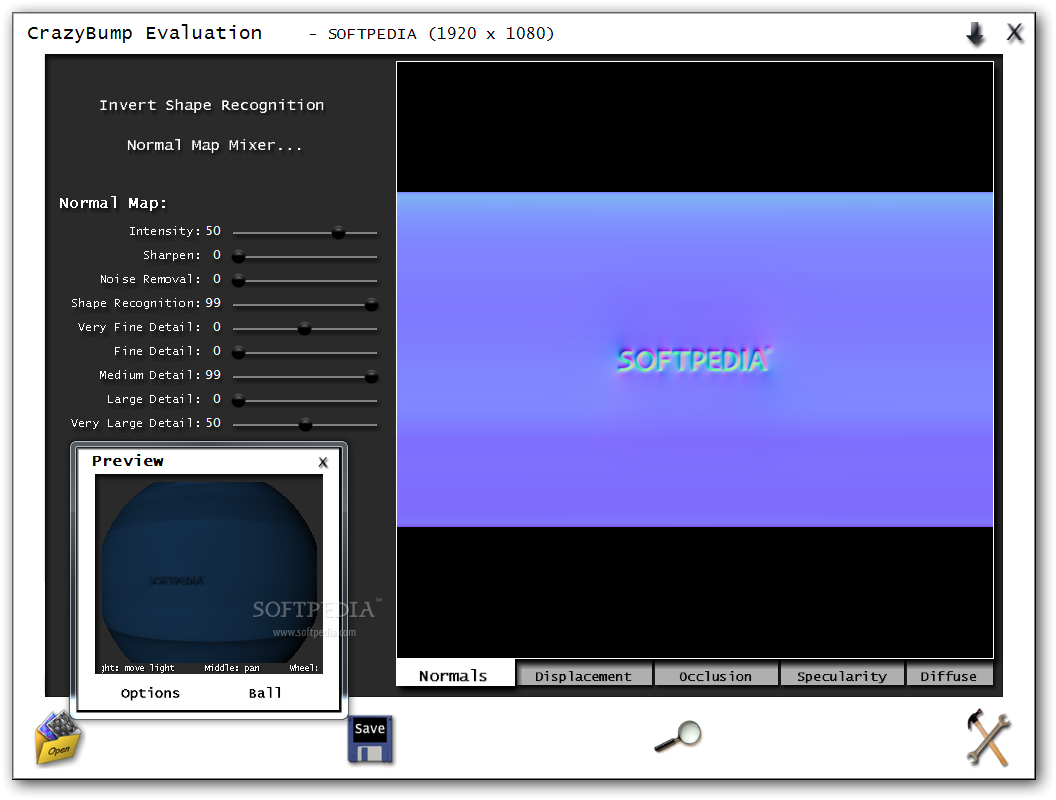This screenshot has height=800, width=1056.
Task: Click the 3D ball preview render
Action: [x=209, y=574]
